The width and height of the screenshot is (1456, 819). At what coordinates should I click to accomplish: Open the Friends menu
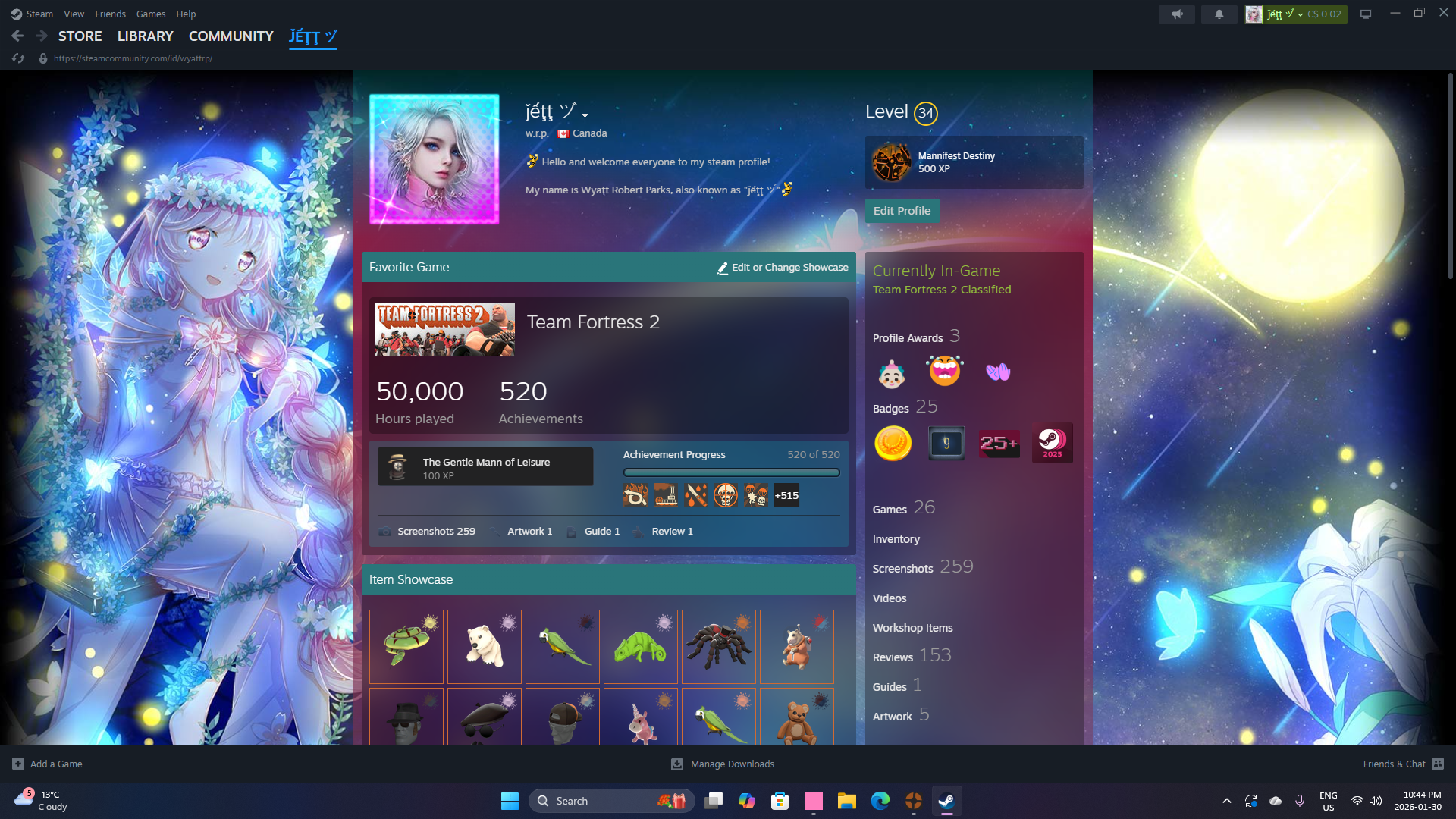point(110,14)
